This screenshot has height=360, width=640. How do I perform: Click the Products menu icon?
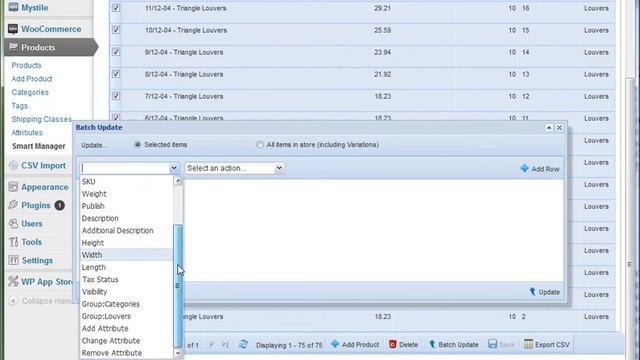13,47
